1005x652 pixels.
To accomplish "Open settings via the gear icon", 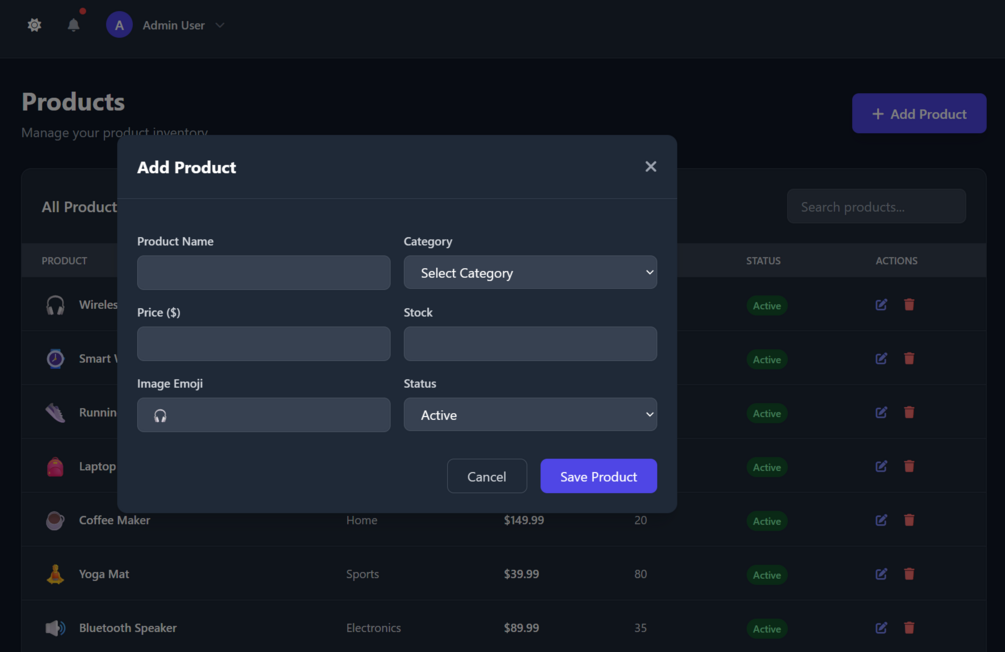I will 35,25.
